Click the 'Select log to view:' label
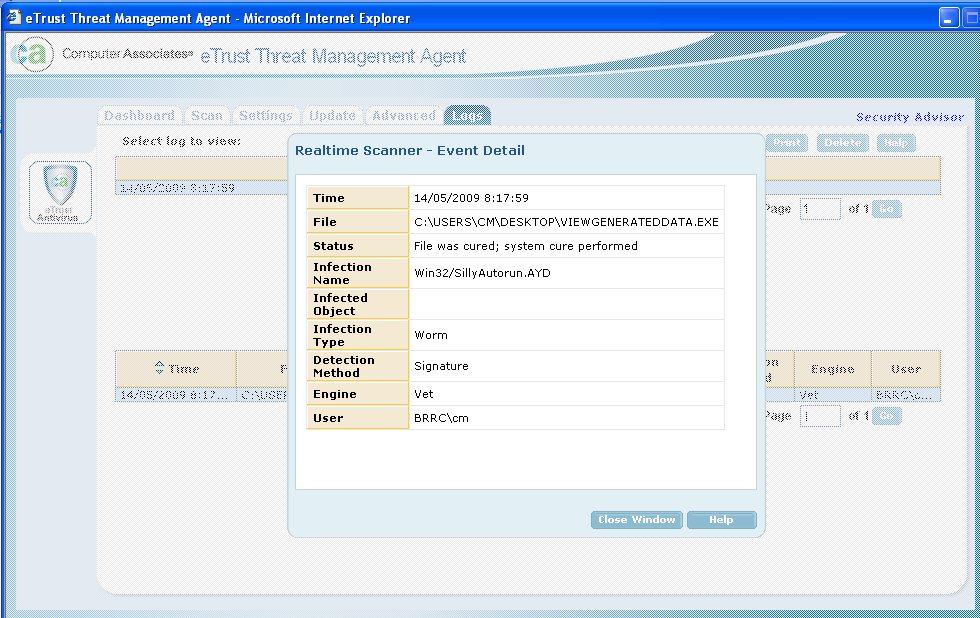 (181, 141)
